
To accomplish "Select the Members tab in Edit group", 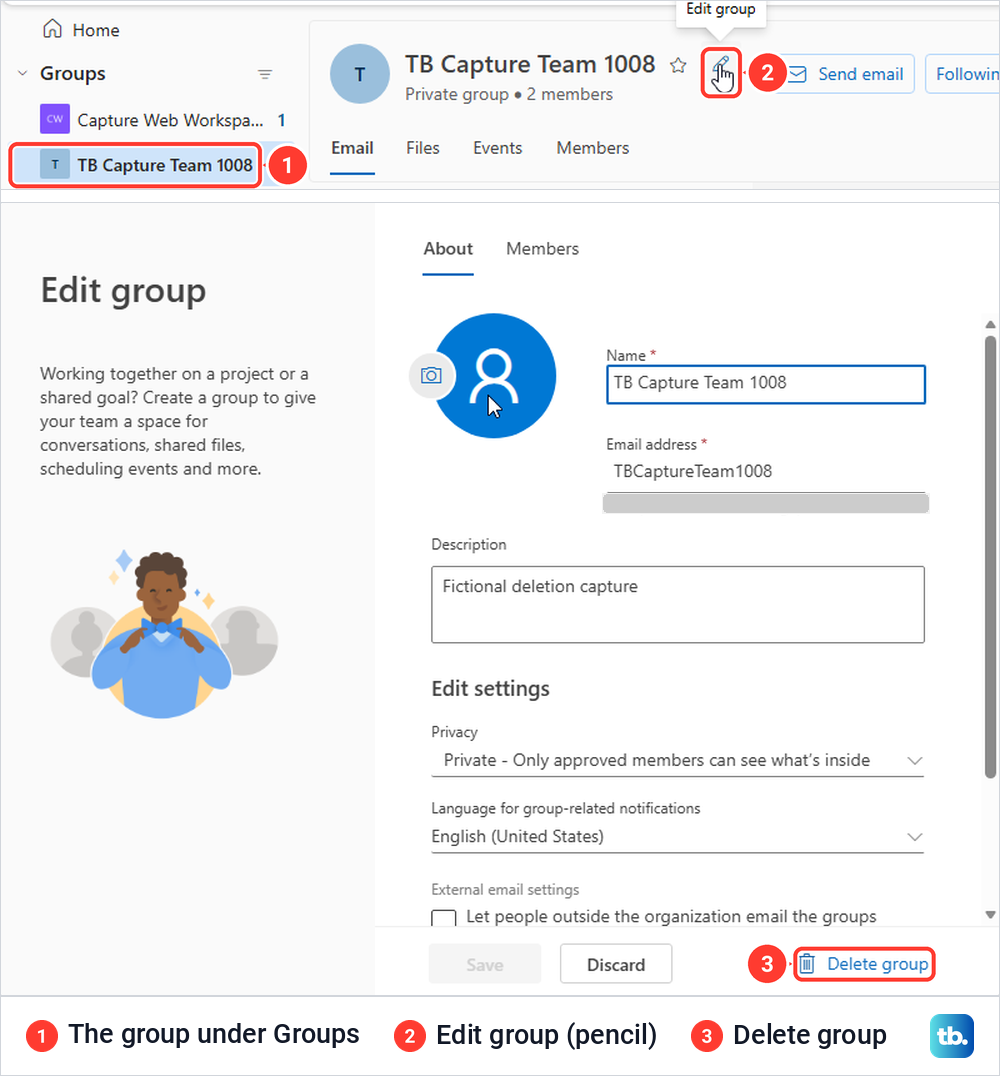I will pos(542,249).
